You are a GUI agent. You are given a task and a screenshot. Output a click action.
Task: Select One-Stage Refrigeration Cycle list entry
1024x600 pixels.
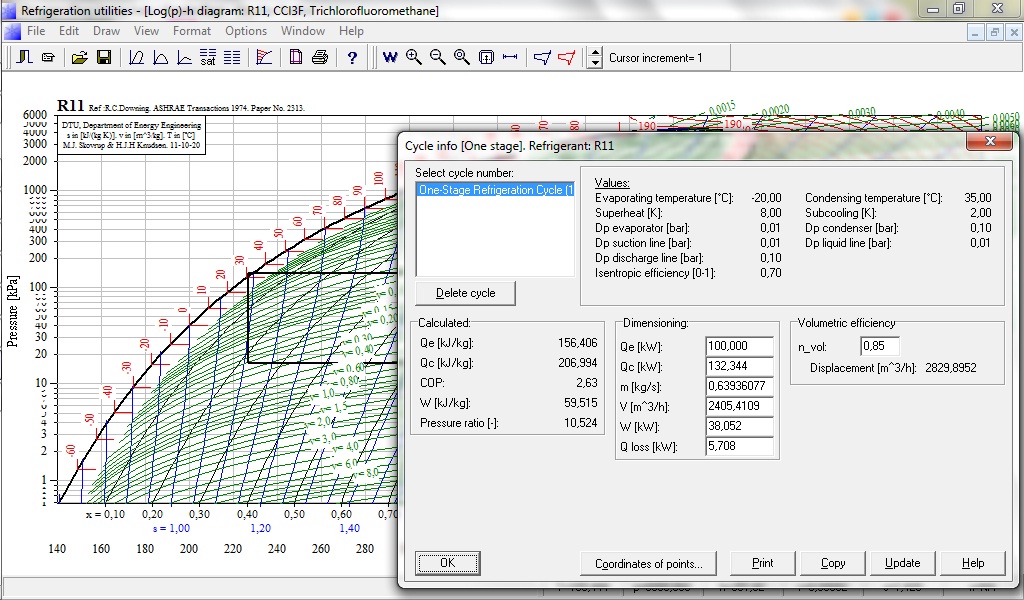(495, 190)
